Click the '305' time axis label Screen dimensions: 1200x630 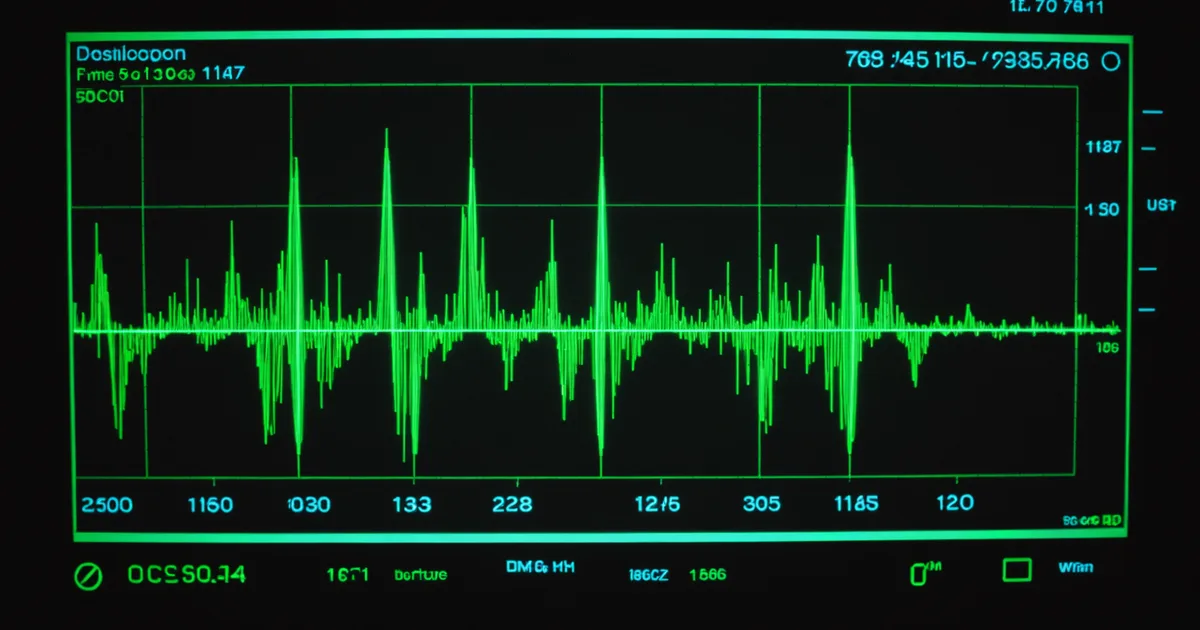(762, 504)
